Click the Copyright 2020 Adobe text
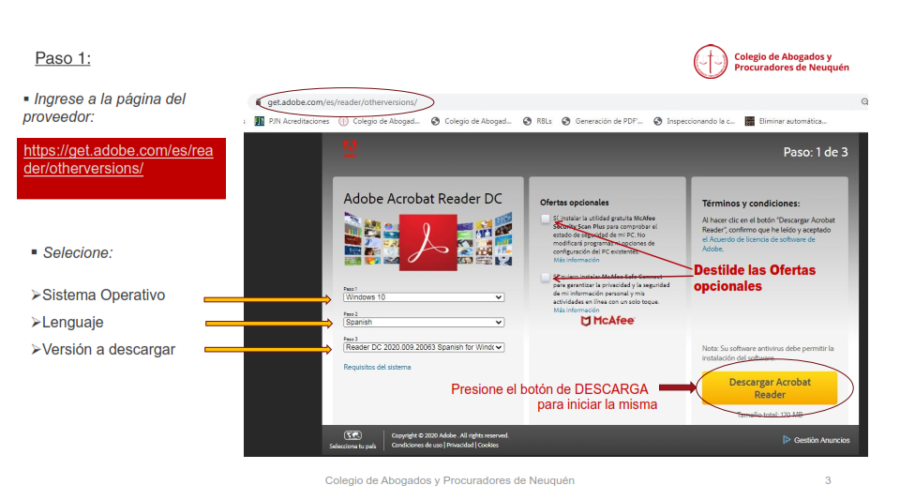 [x=450, y=436]
